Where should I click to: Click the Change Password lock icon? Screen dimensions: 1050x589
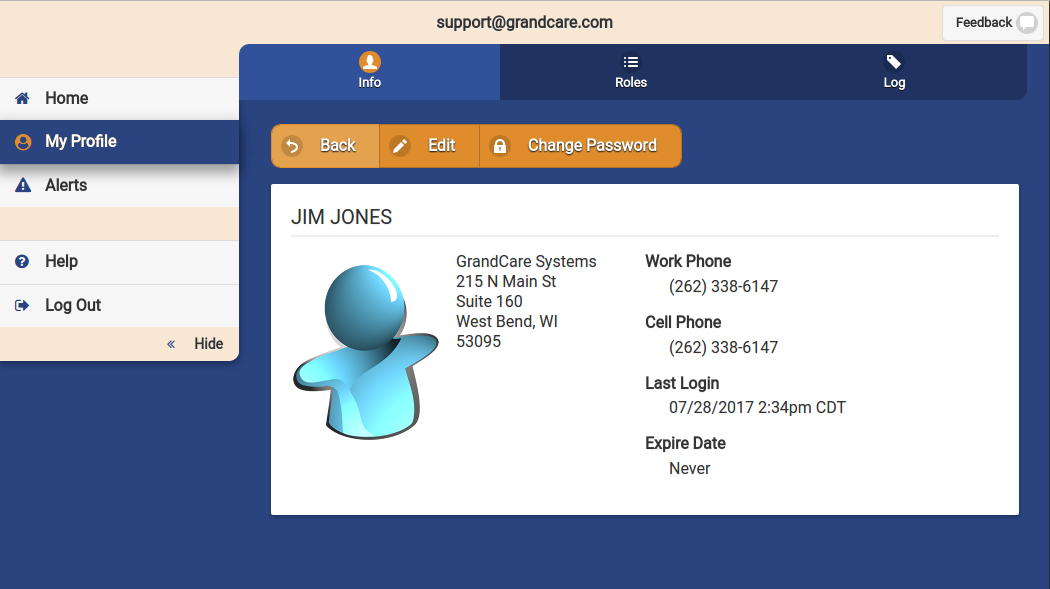[x=500, y=146]
